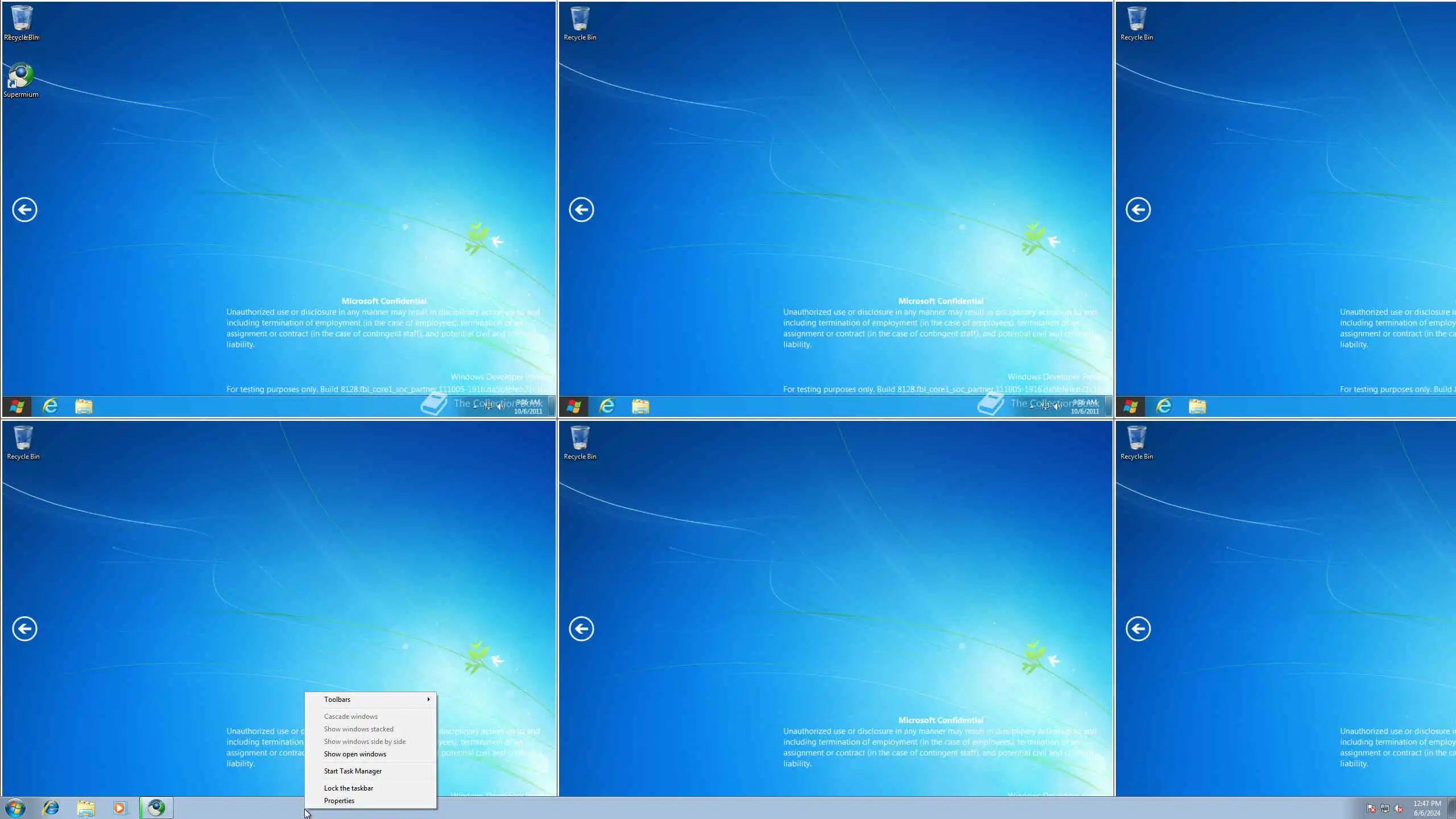
Task: Click Show windows side by side
Action: [365, 741]
